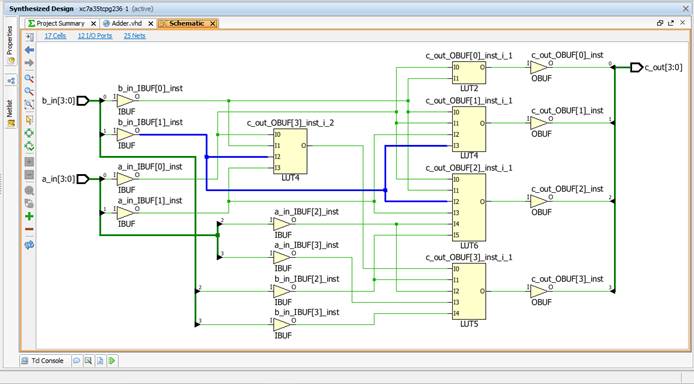Click the Messages bubble icon near Tcl Console

tap(77, 361)
